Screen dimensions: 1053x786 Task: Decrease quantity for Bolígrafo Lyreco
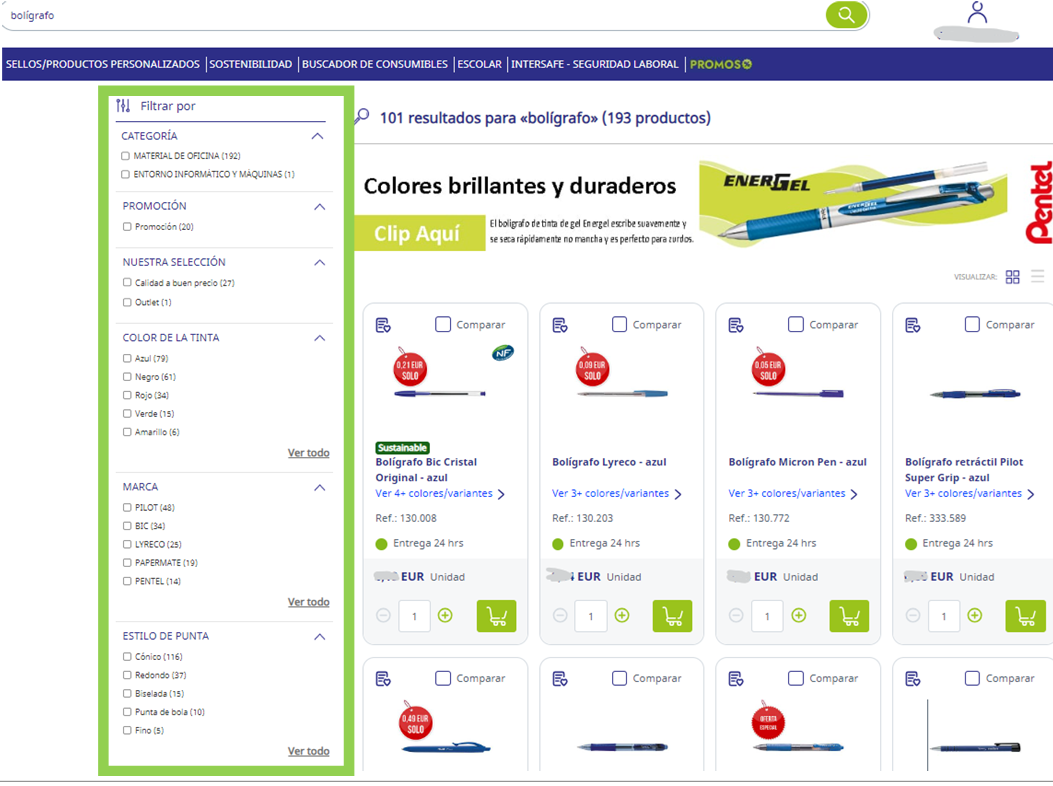(560, 615)
